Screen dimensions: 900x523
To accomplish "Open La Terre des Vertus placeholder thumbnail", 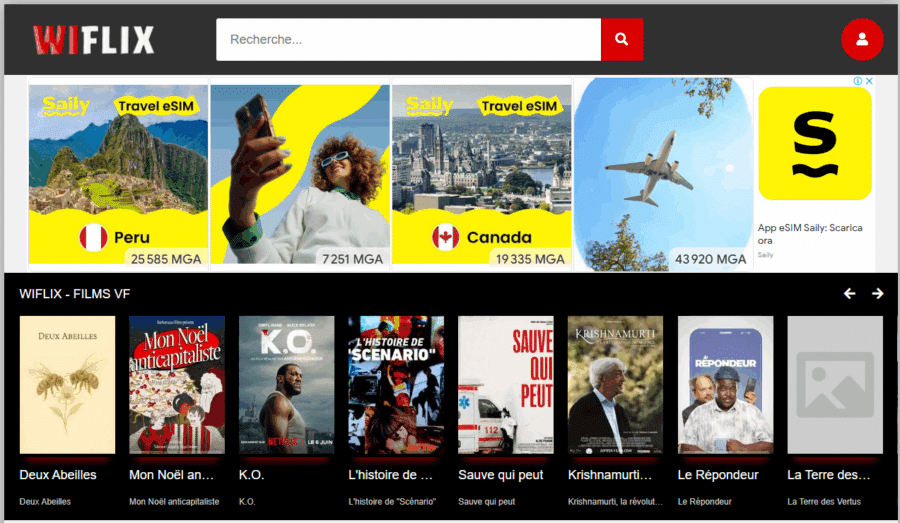I will 834,385.
